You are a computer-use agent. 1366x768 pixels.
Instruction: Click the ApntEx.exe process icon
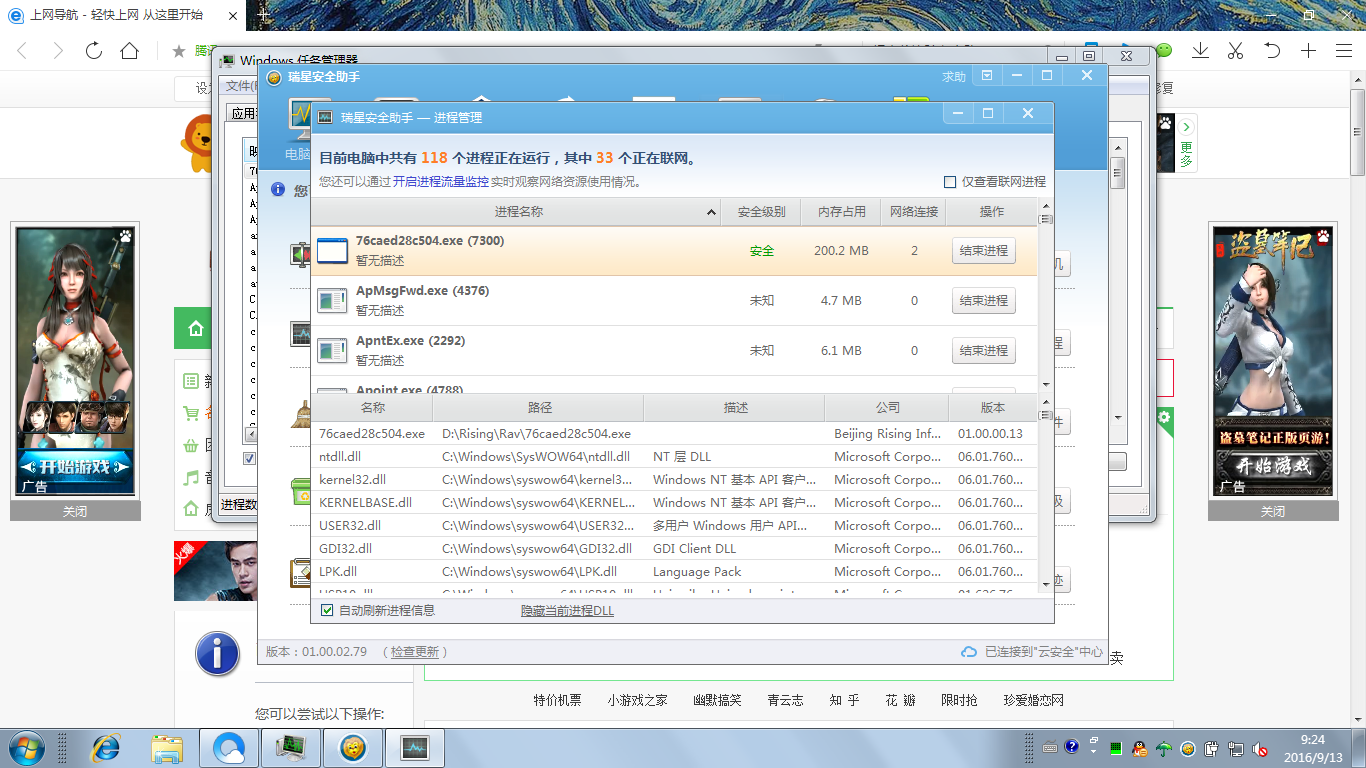332,350
